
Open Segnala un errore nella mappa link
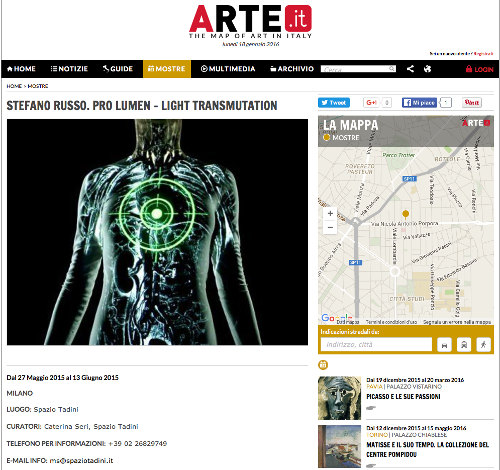pyautogui.click(x=457, y=322)
